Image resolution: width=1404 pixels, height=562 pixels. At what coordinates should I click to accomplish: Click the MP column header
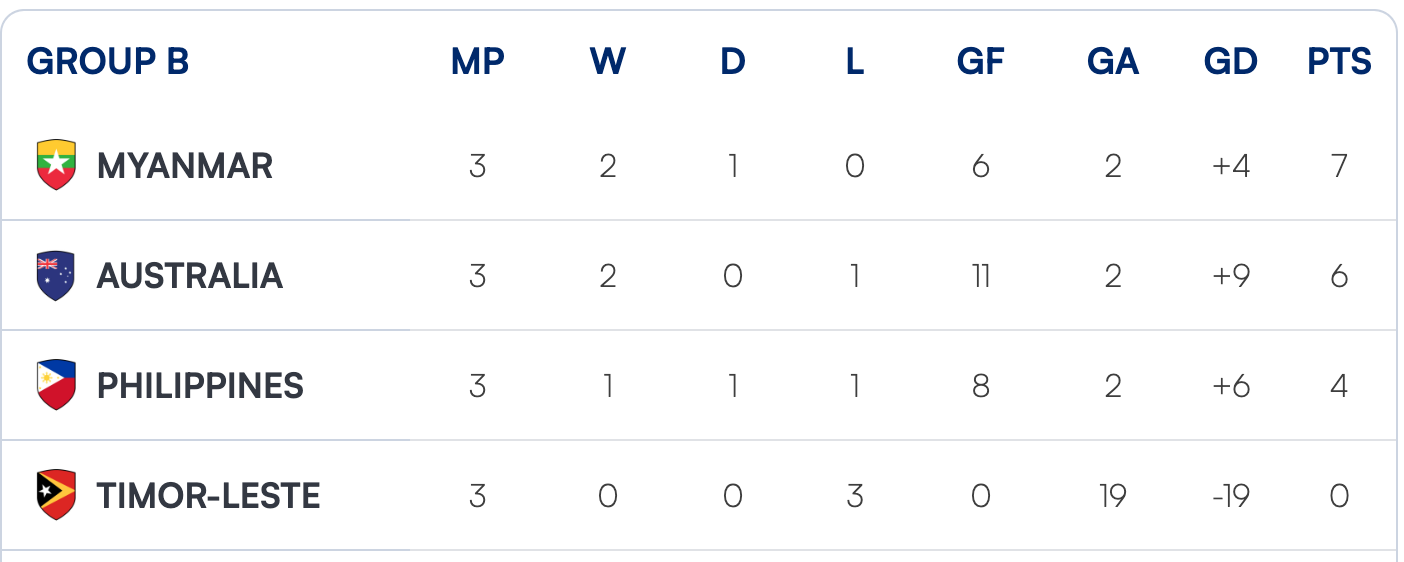pos(478,62)
